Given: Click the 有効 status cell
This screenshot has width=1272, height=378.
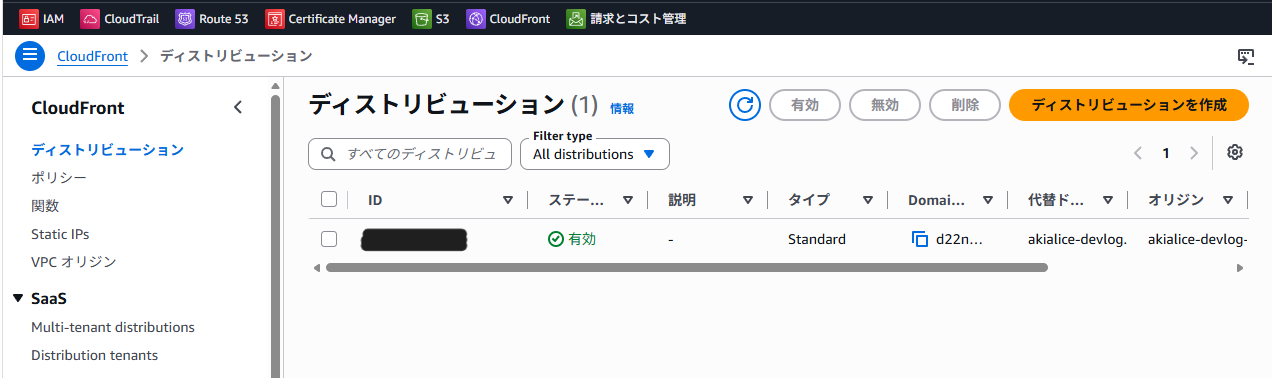Looking at the screenshot, I should 572,239.
